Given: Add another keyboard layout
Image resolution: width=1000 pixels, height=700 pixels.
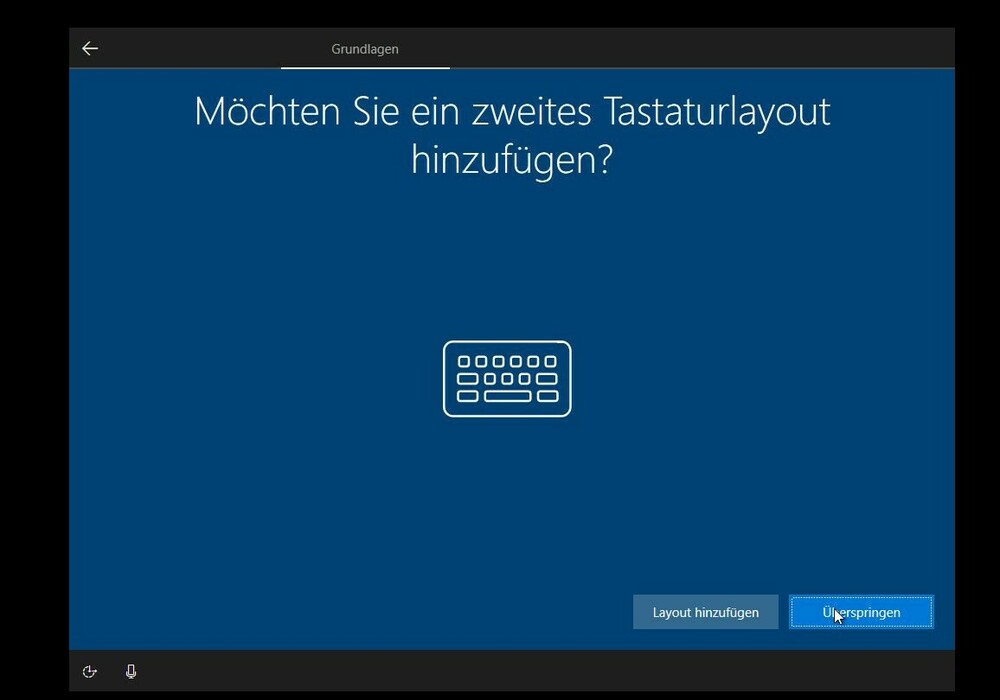Looking at the screenshot, I should [705, 612].
